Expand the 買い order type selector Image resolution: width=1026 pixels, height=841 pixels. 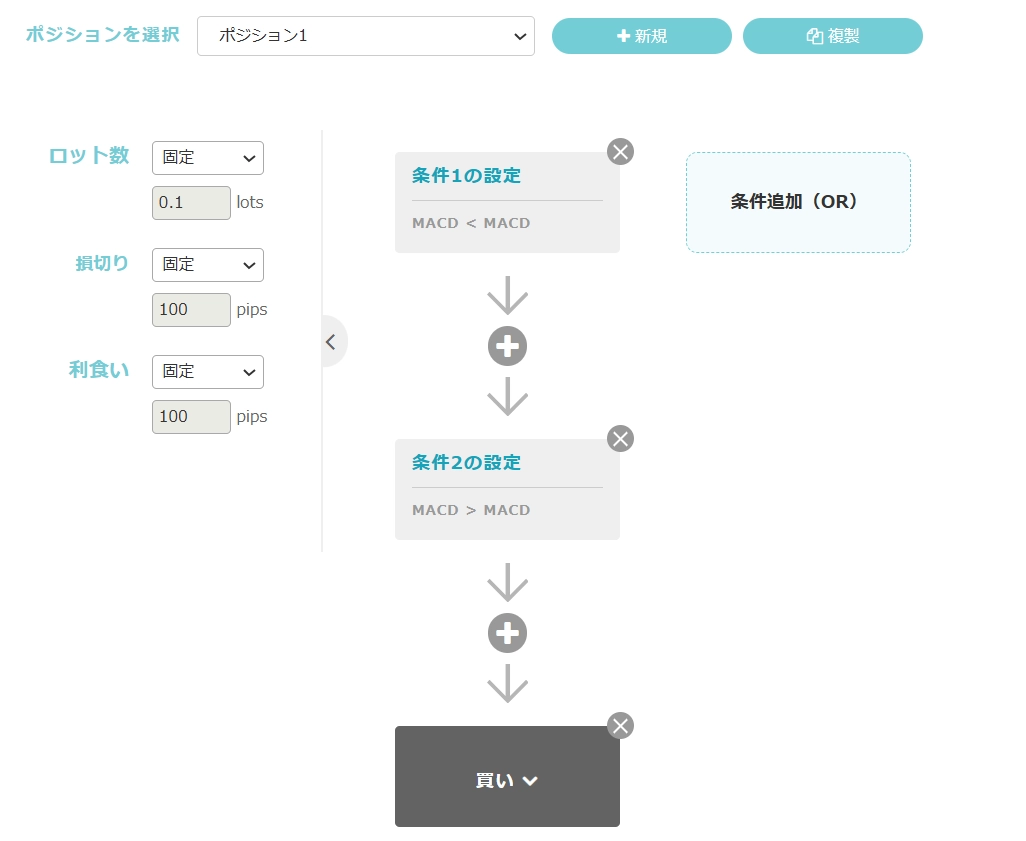coord(507,780)
